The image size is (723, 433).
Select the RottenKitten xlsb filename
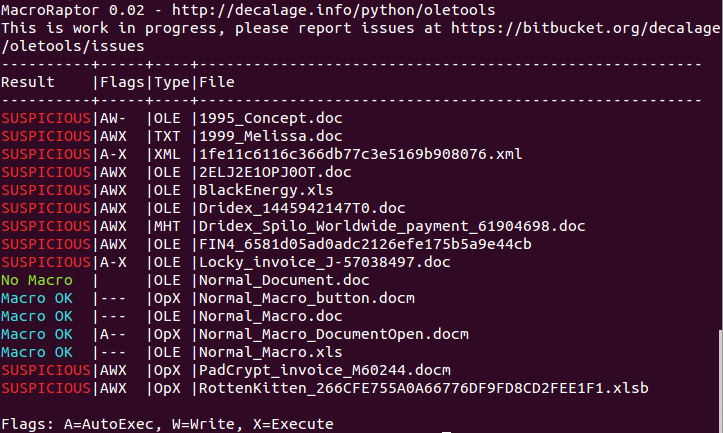[423, 388]
